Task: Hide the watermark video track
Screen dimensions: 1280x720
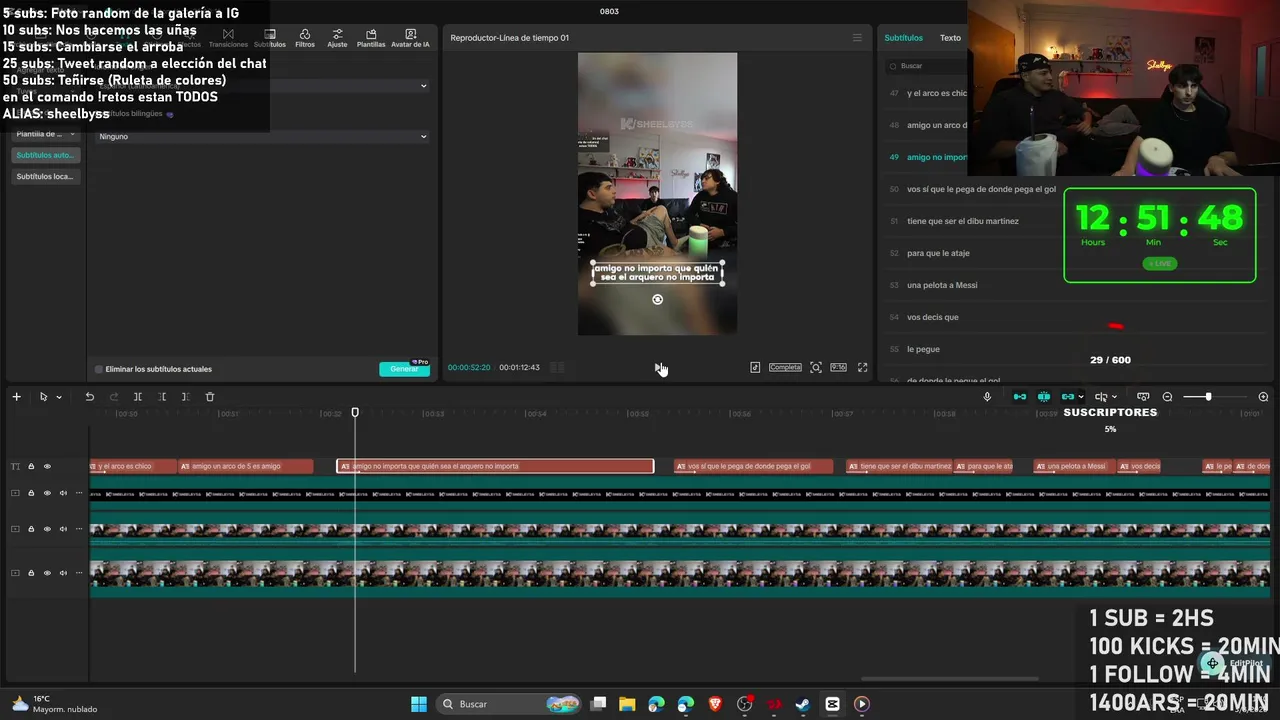Action: tap(47, 493)
